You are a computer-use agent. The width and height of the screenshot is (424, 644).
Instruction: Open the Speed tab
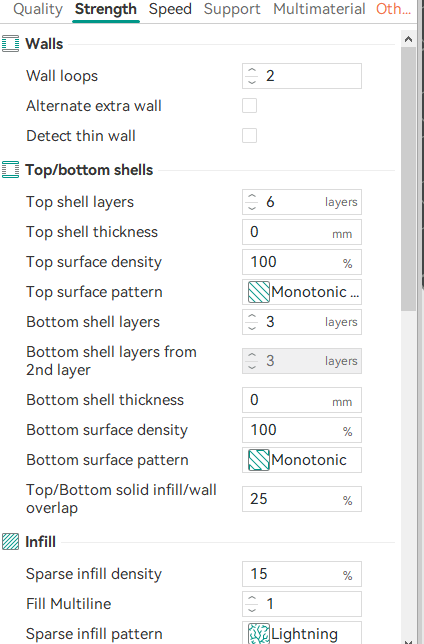tap(170, 9)
